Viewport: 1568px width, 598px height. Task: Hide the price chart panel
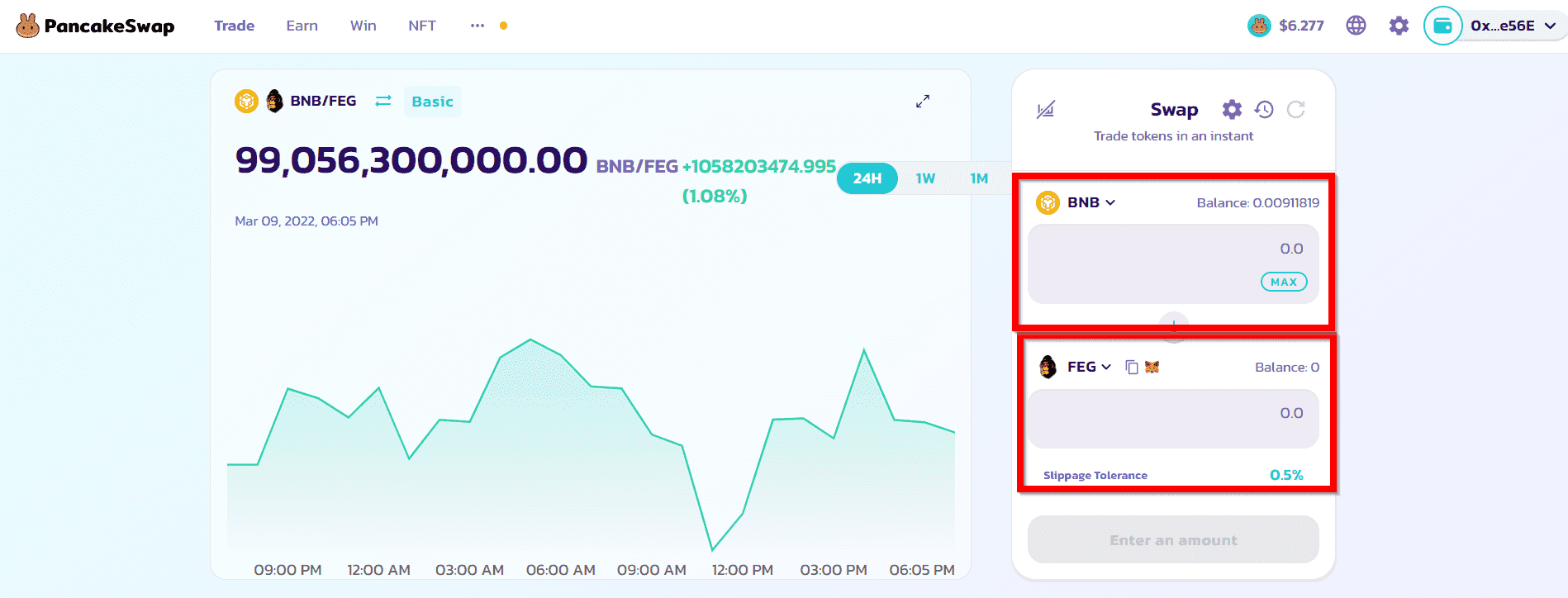click(1046, 110)
